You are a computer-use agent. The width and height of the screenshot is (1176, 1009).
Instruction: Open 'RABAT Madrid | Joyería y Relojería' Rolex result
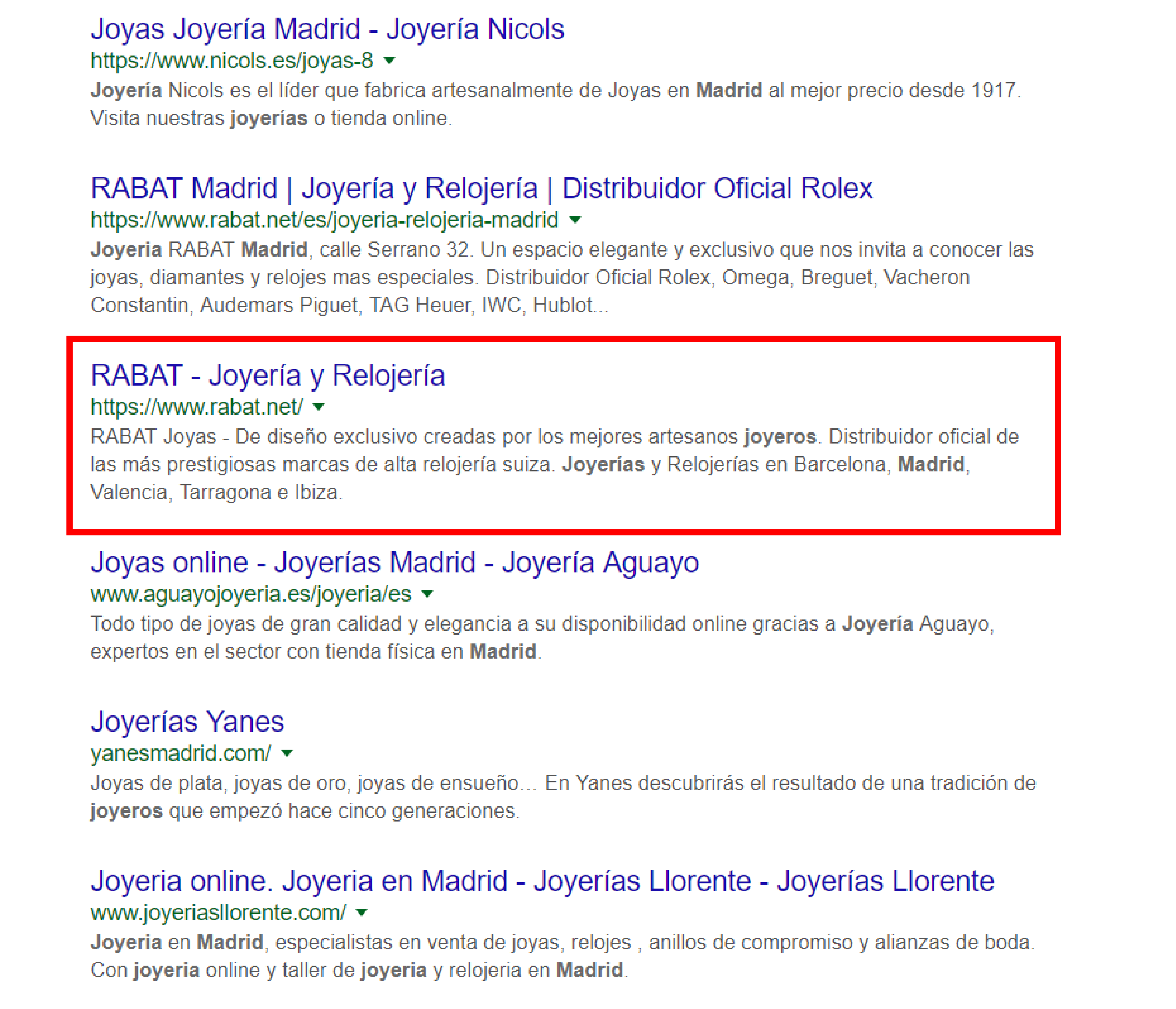tap(481, 188)
